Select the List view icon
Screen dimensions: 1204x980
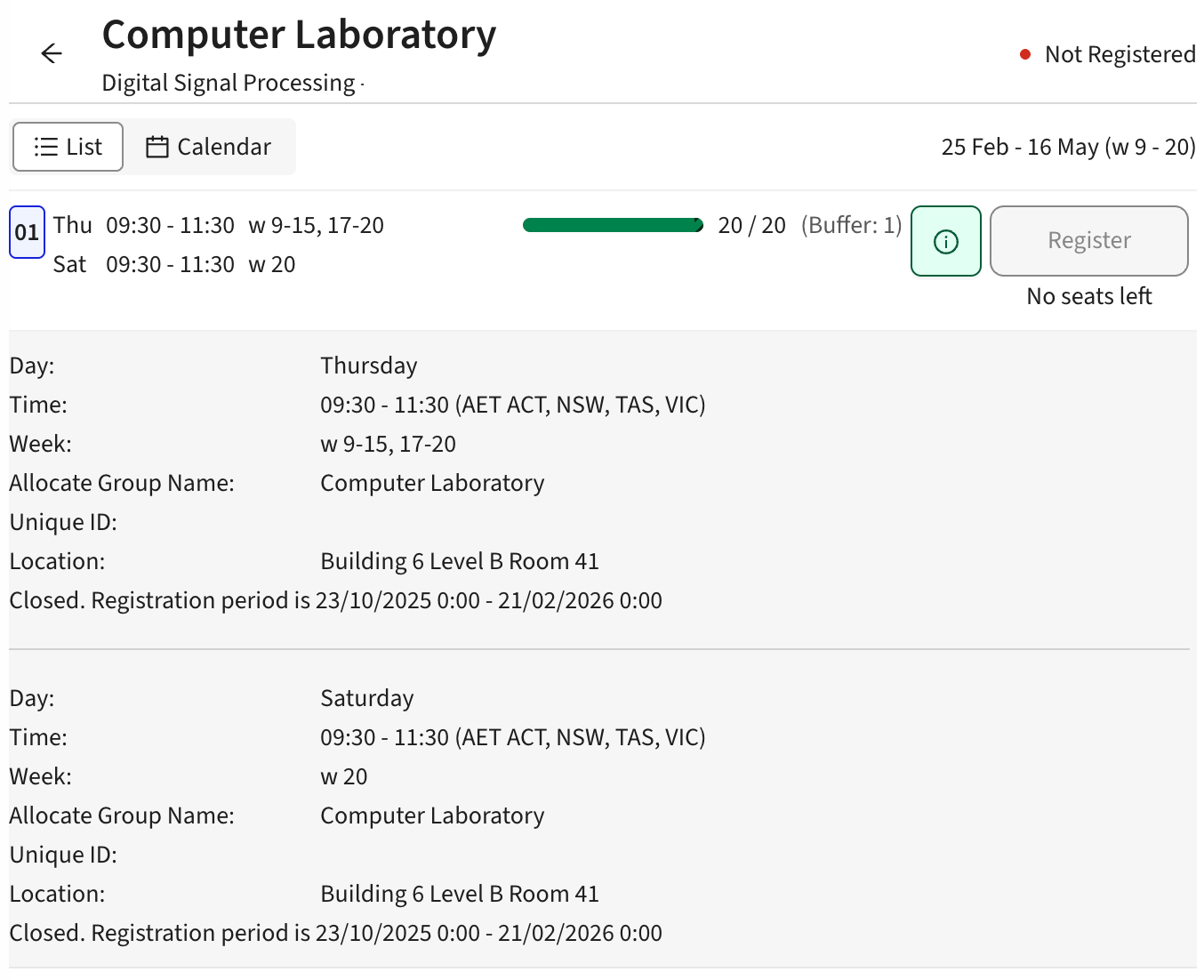tap(43, 146)
